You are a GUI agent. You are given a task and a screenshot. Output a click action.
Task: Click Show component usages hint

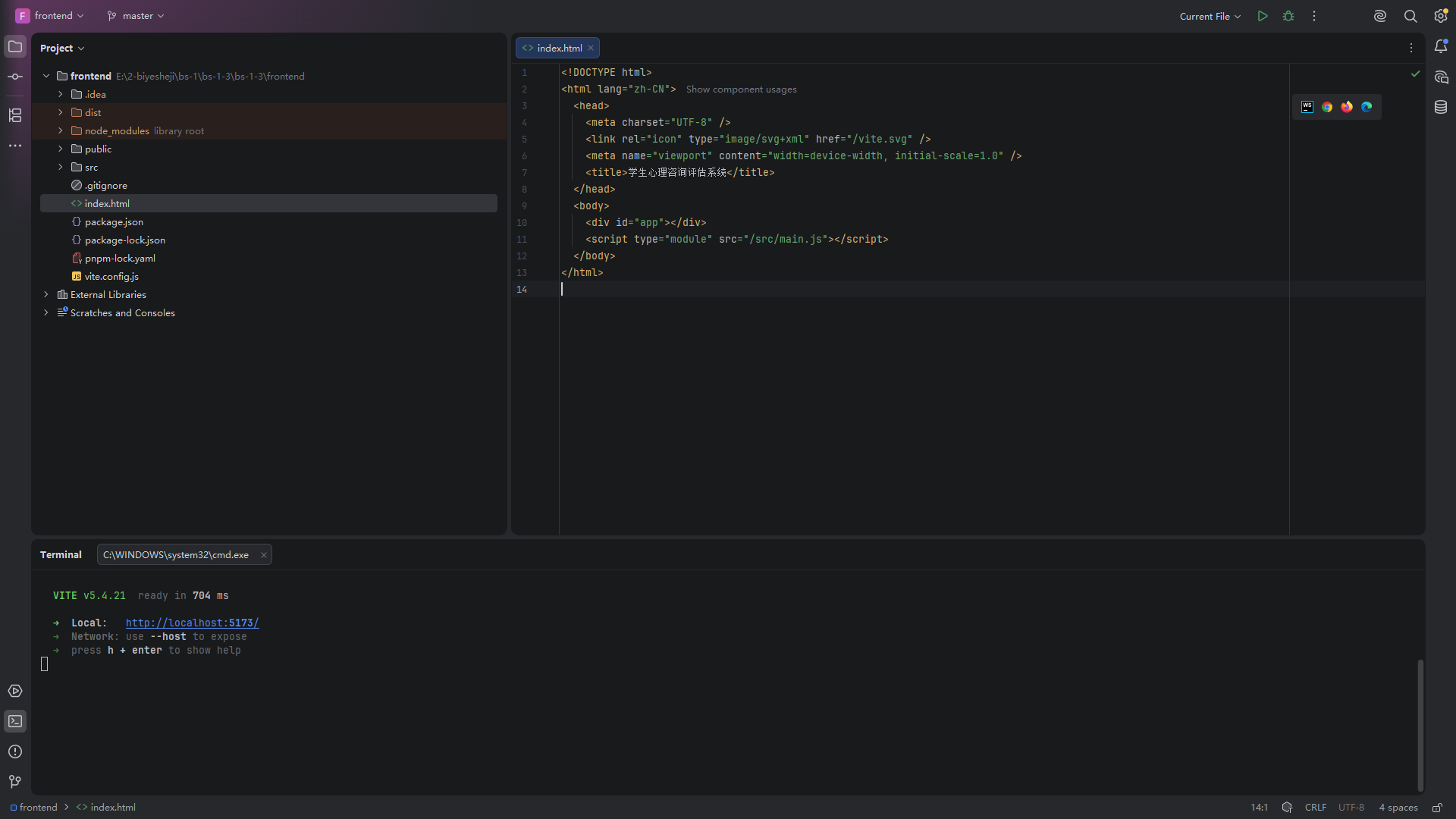tap(742, 89)
